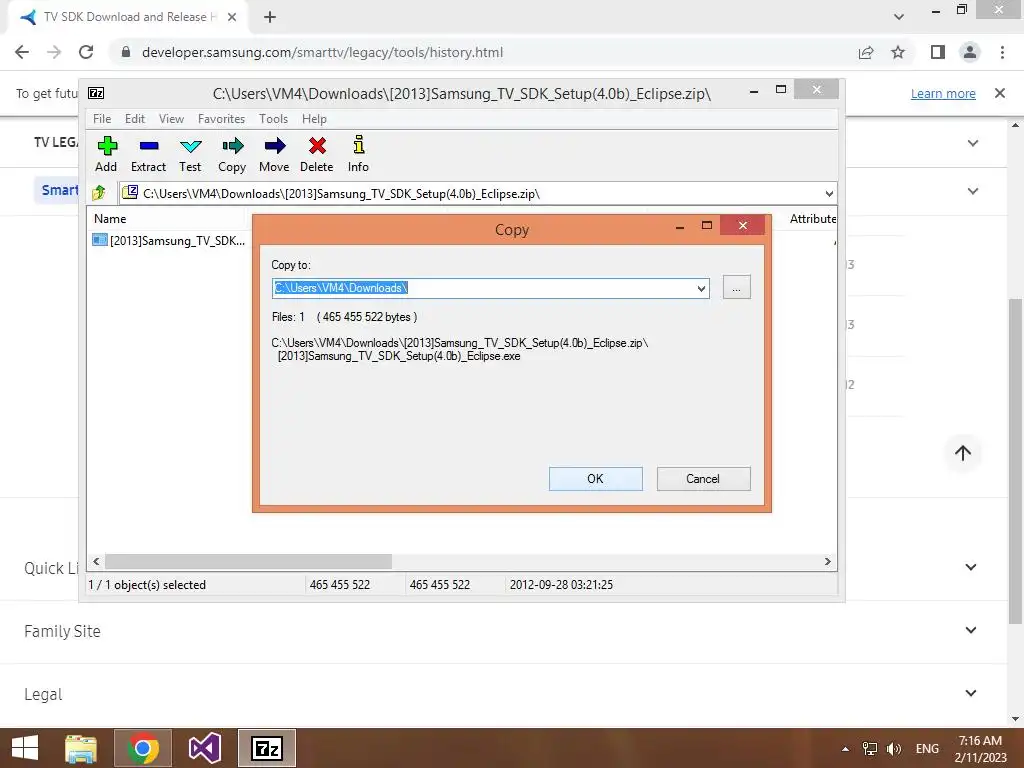Toggle Chrome side panel icon
The height and width of the screenshot is (768, 1024).
[938, 52]
